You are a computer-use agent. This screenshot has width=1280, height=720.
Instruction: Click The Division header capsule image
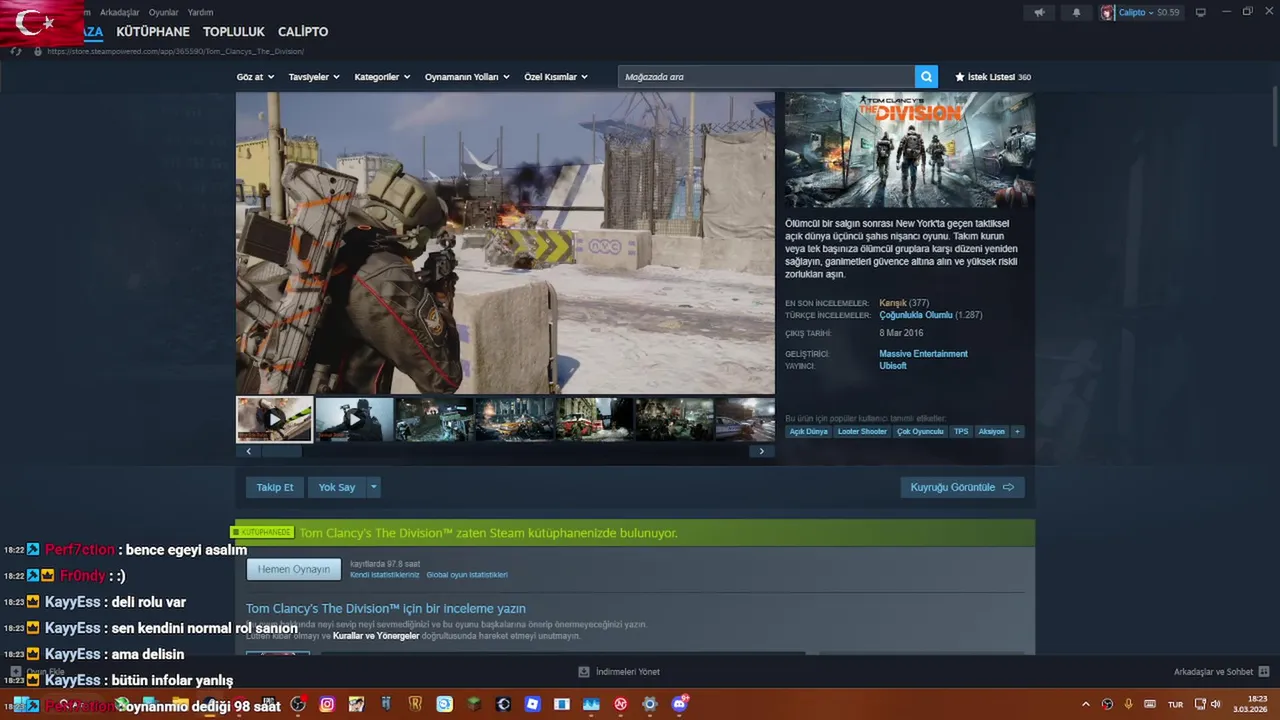tap(909, 150)
